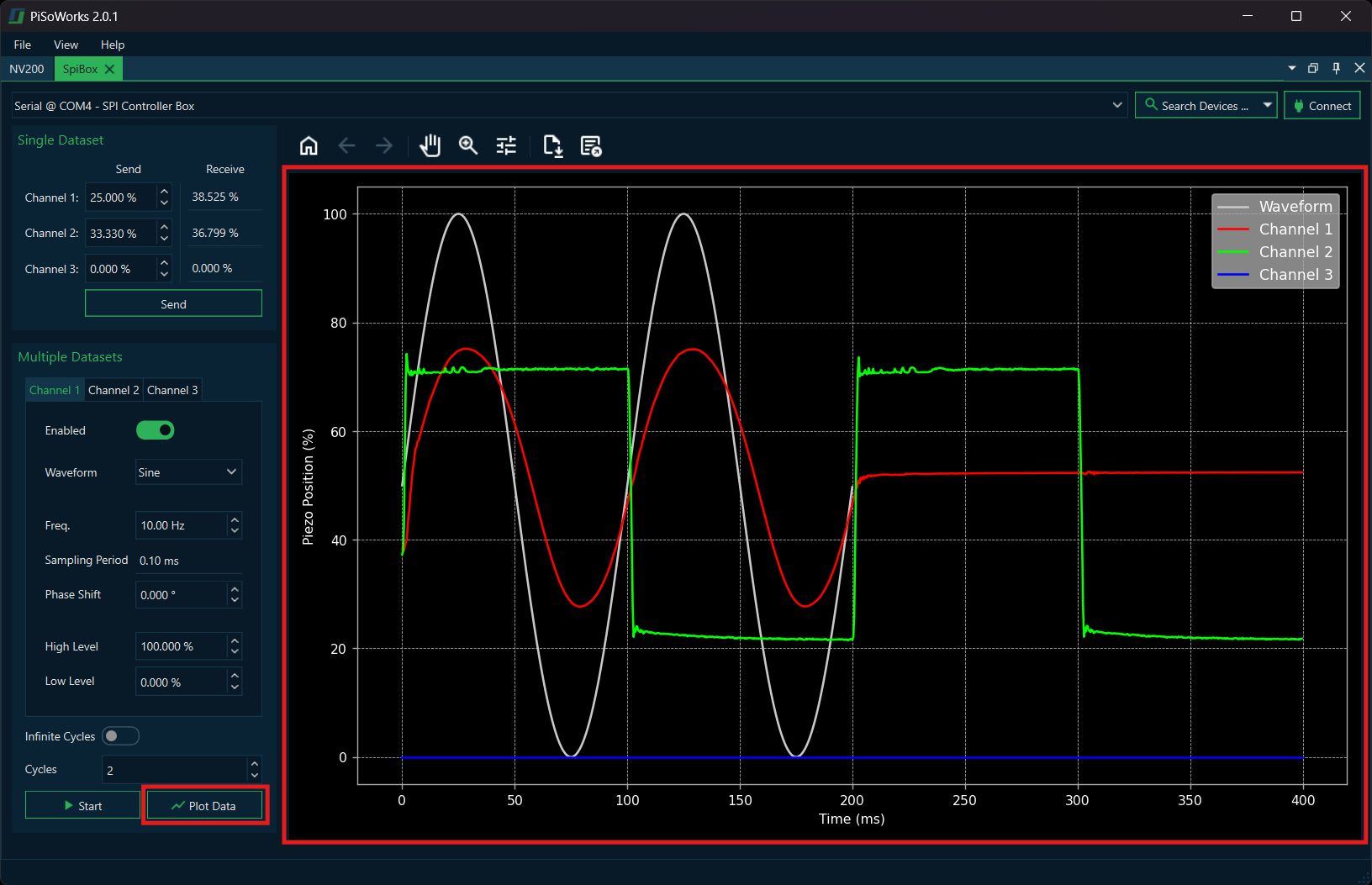Viewport: 1372px width, 885px height.
Task: Expand the Serial @ COM4 device selector
Action: tap(1116, 105)
